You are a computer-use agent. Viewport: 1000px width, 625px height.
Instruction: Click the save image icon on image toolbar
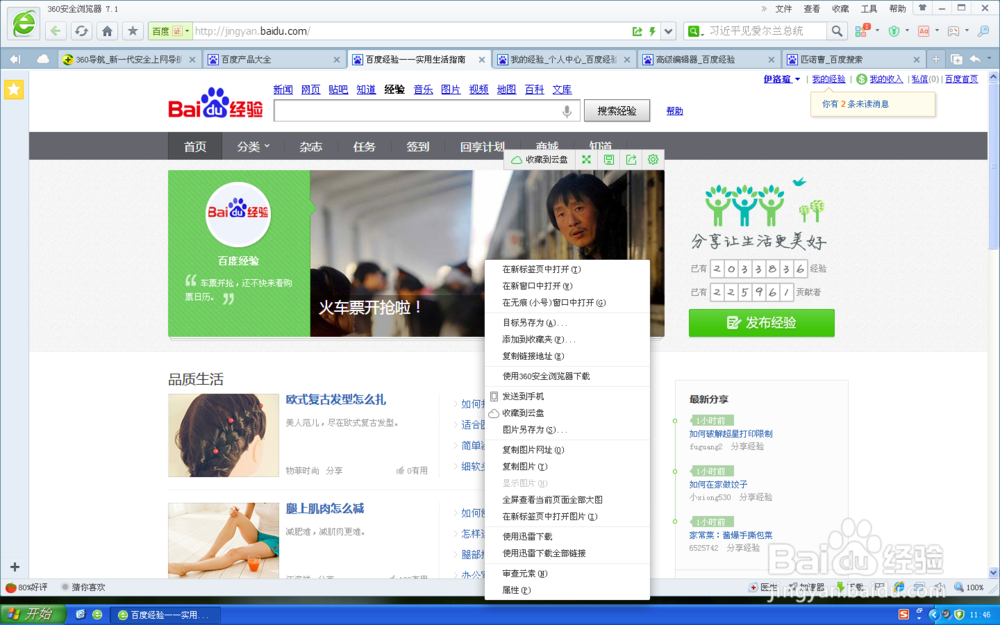pos(609,159)
